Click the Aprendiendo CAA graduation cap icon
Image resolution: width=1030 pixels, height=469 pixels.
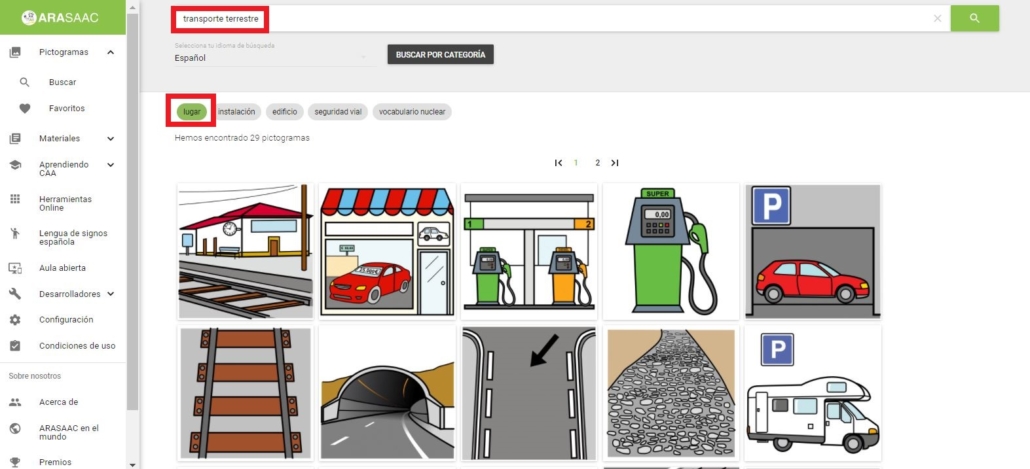[x=15, y=165]
